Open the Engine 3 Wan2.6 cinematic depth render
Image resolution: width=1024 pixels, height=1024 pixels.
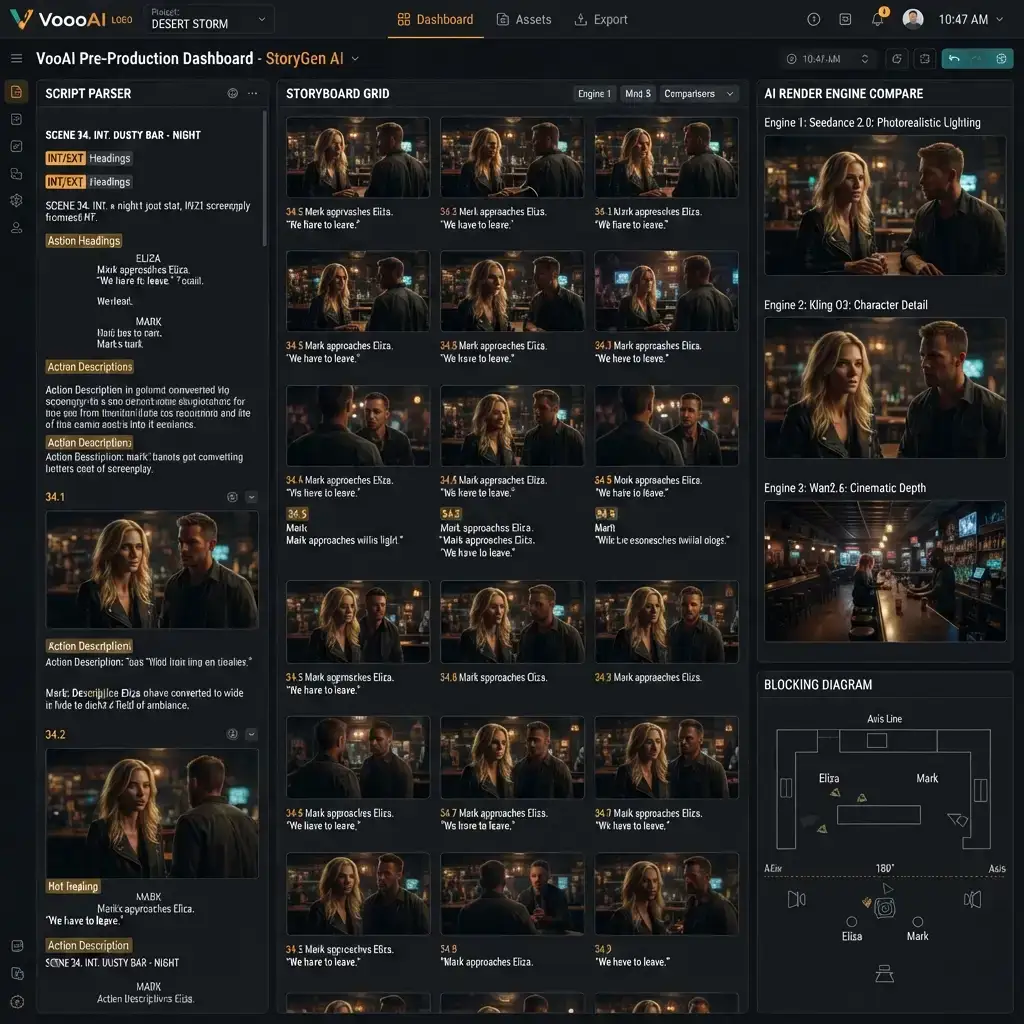(x=884, y=571)
